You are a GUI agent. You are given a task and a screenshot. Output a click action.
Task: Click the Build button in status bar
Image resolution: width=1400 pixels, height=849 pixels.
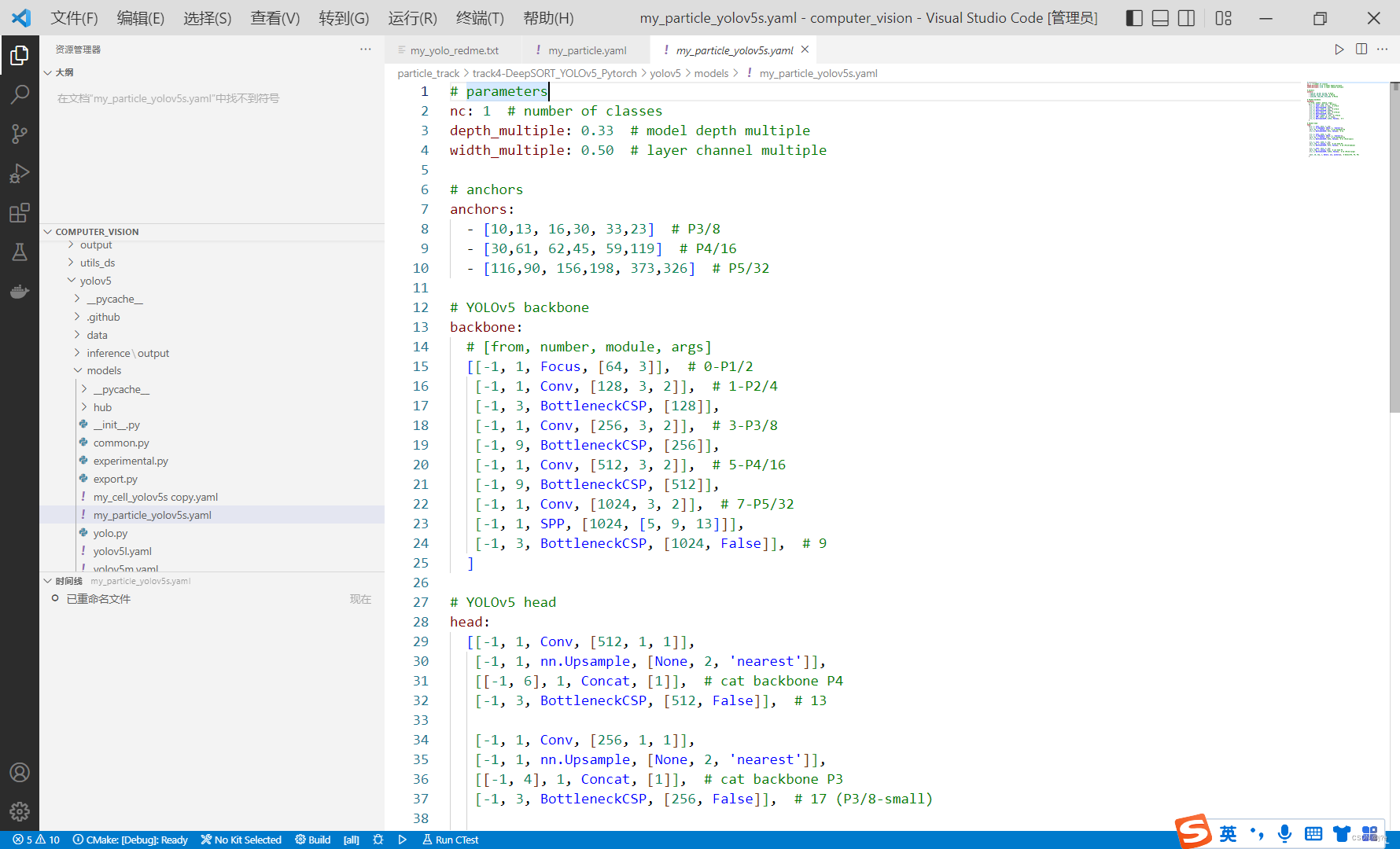coord(313,840)
